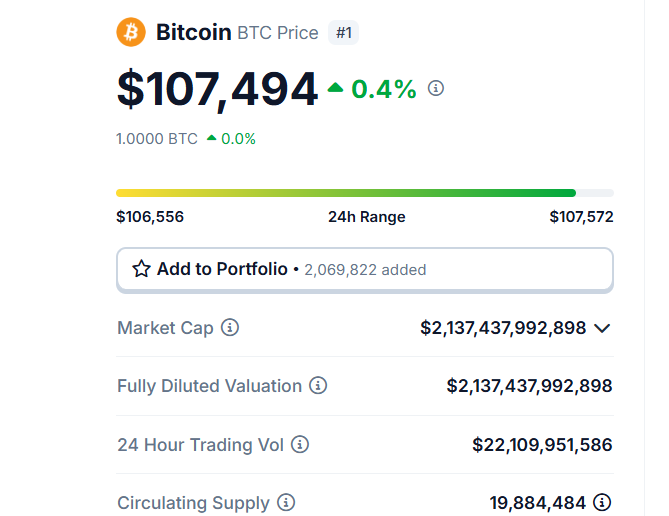Viewport: 669px width, 516px height.
Task: Open the Market Cap info tooltip icon
Action: pos(230,328)
